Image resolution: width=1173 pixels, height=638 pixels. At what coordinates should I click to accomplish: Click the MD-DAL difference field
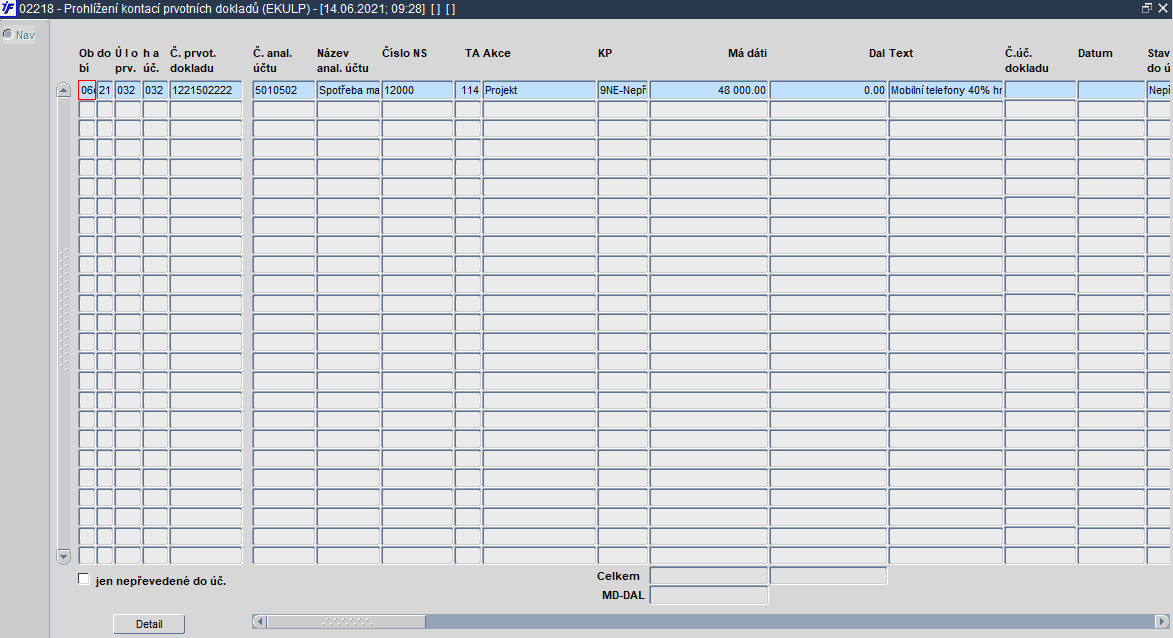pos(708,595)
